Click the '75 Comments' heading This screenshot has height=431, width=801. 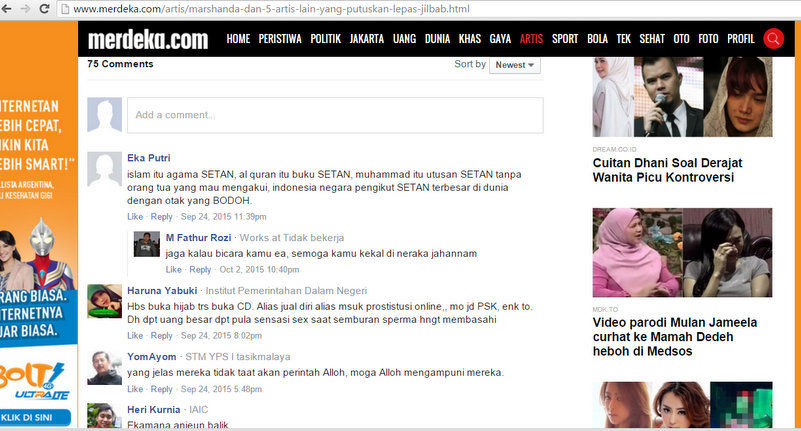(x=120, y=64)
